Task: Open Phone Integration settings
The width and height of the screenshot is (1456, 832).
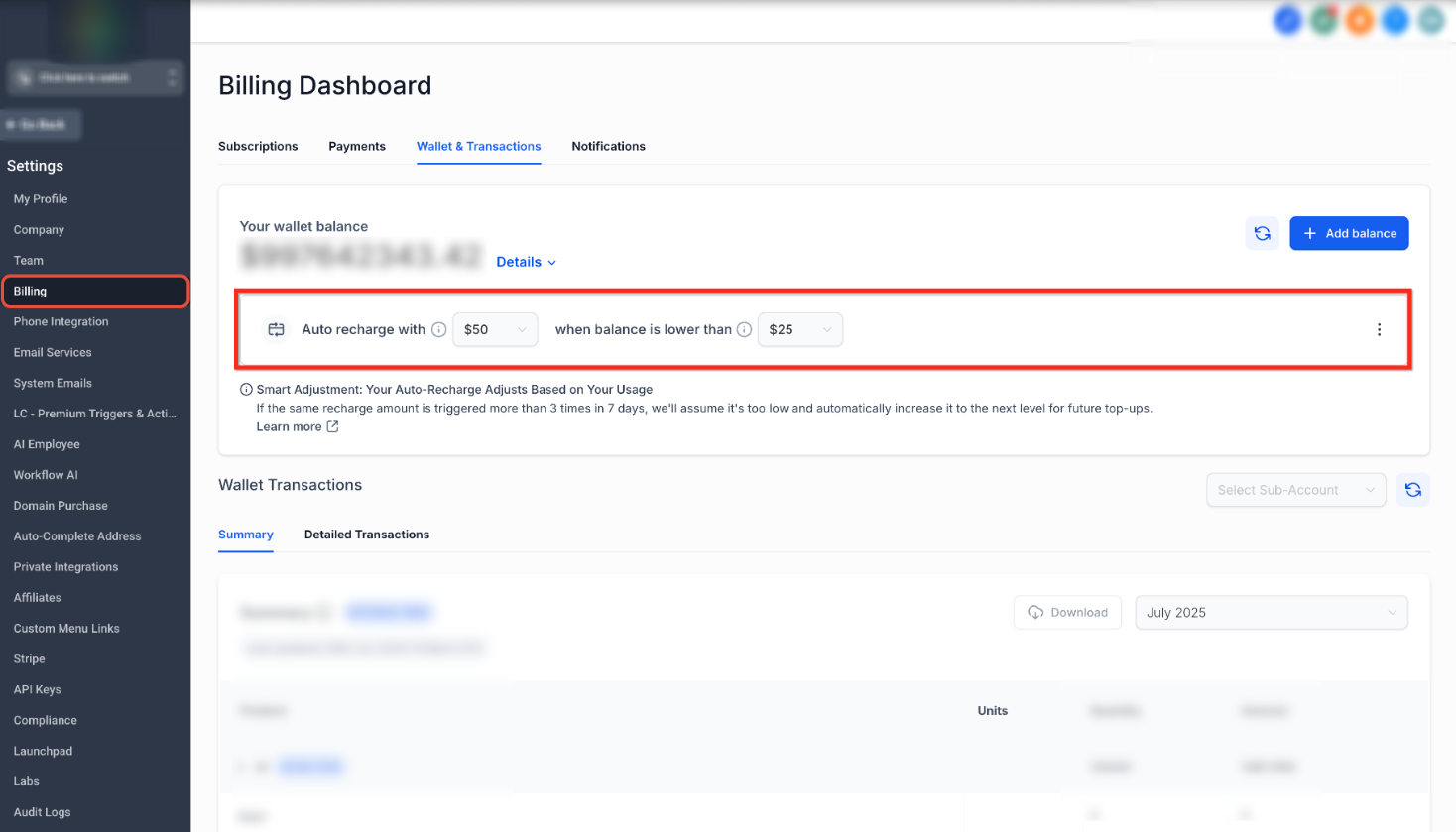Action: (61, 321)
